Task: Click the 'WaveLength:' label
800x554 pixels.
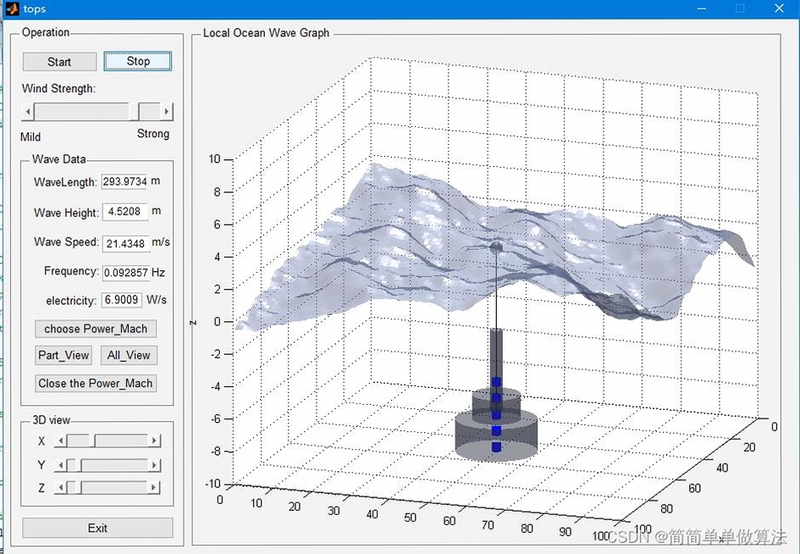Action: pyautogui.click(x=65, y=183)
